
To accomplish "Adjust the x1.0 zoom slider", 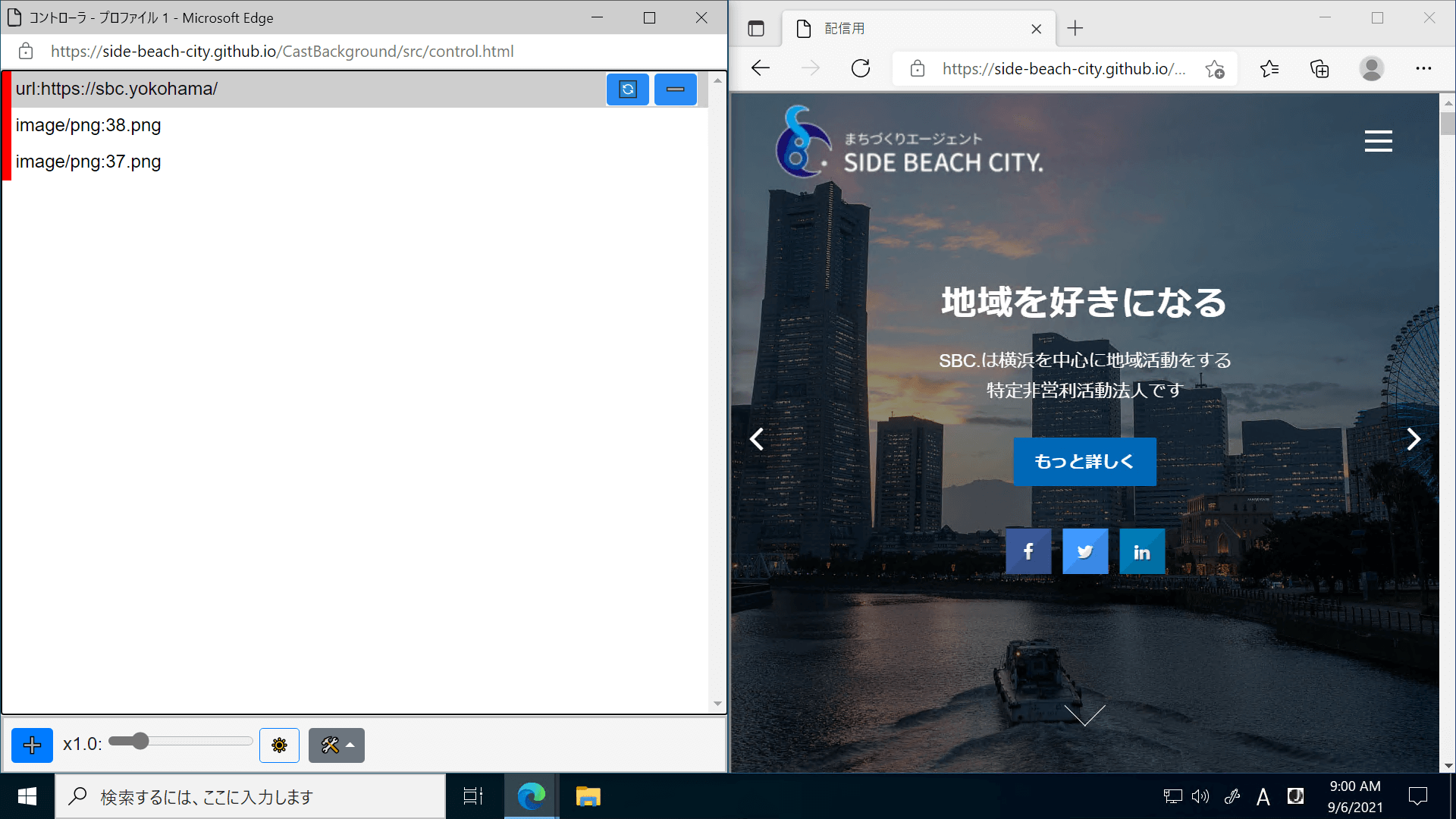I will [x=141, y=741].
